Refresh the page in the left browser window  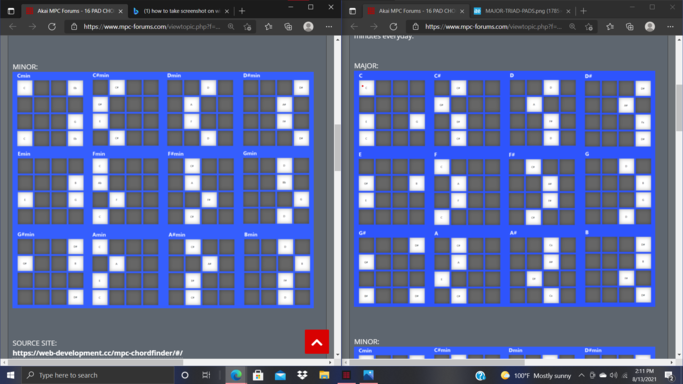(52, 27)
